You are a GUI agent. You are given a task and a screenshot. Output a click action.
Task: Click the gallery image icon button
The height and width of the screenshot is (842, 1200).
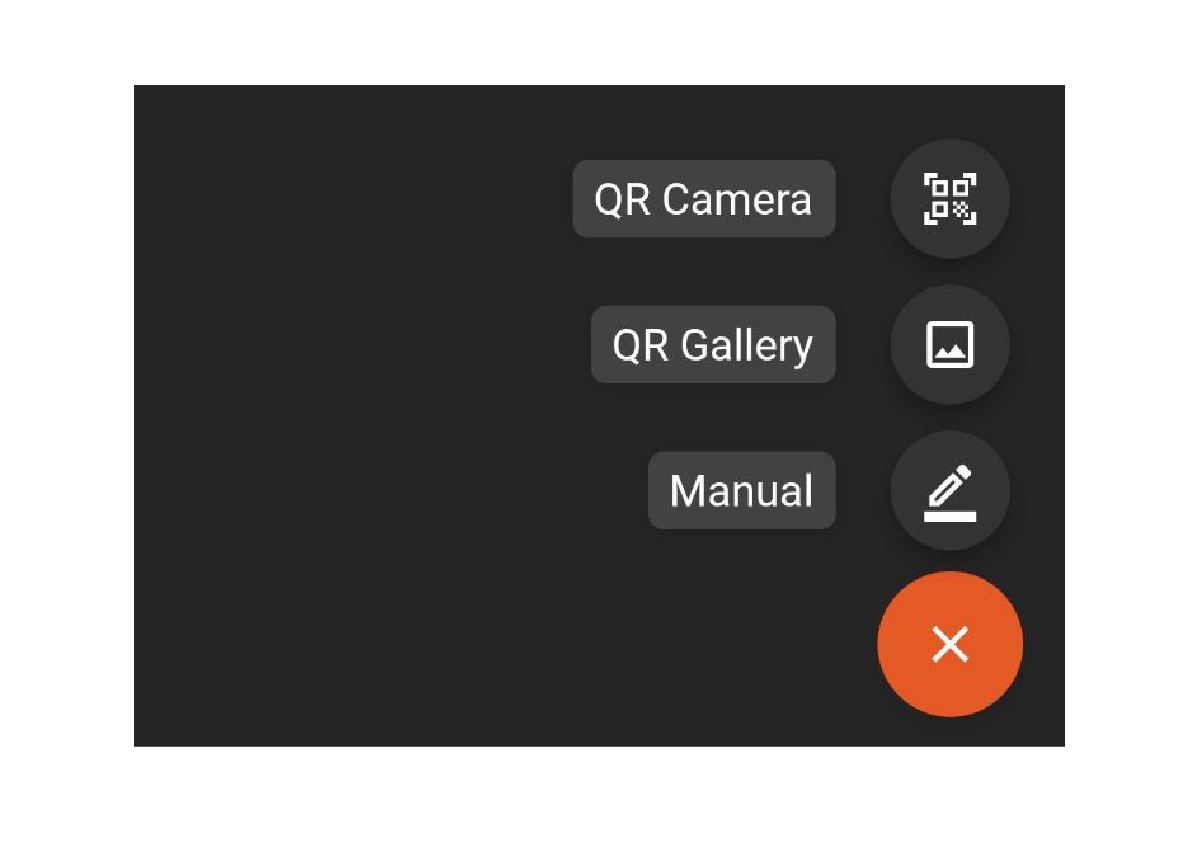[x=949, y=345]
